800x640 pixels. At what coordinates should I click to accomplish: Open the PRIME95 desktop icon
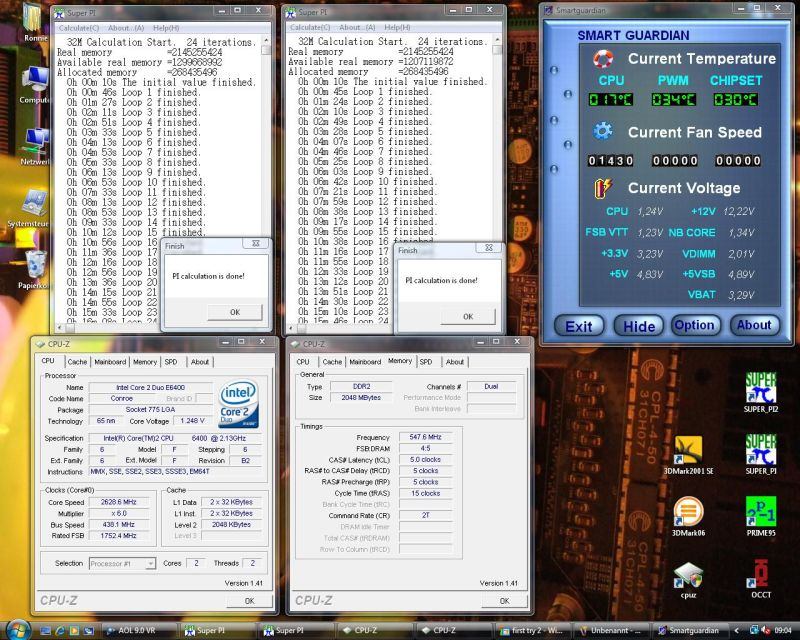(761, 516)
